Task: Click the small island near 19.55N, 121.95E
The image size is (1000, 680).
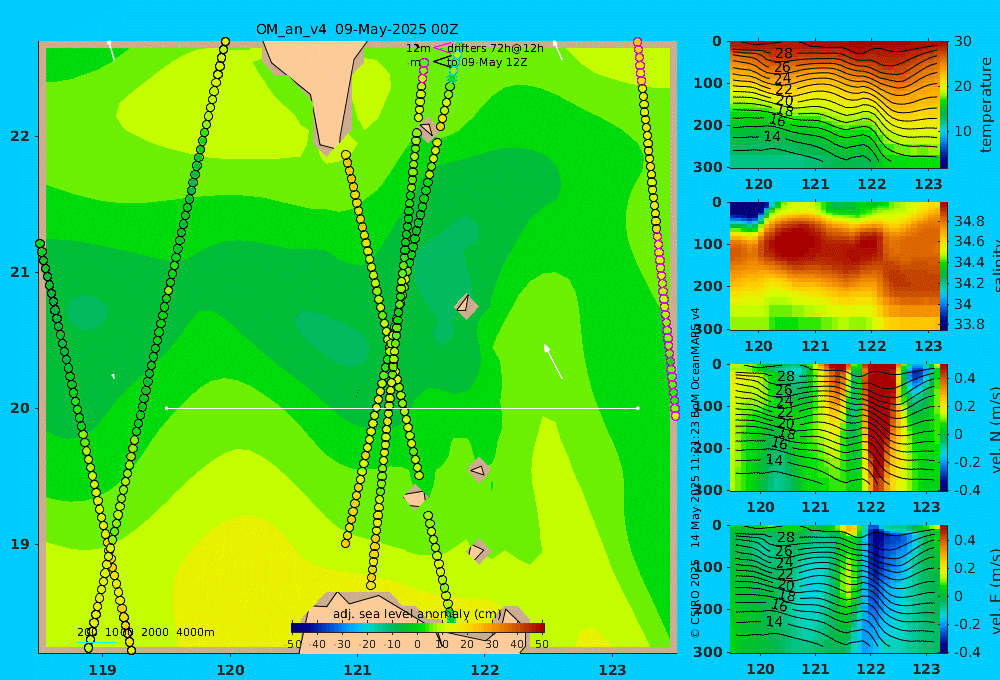Action: [478, 471]
